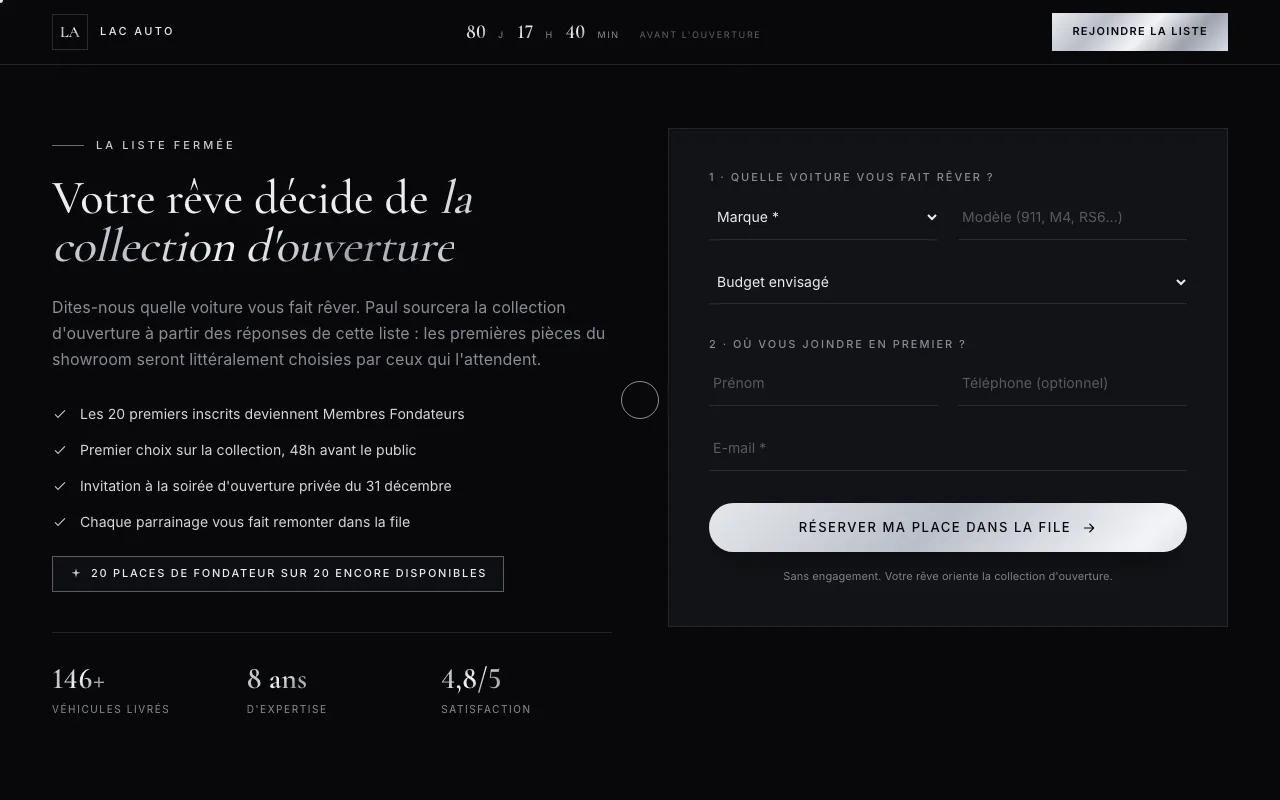This screenshot has height=800, width=1280.
Task: Submit with Réserver ma place dans la file
Action: click(948, 527)
